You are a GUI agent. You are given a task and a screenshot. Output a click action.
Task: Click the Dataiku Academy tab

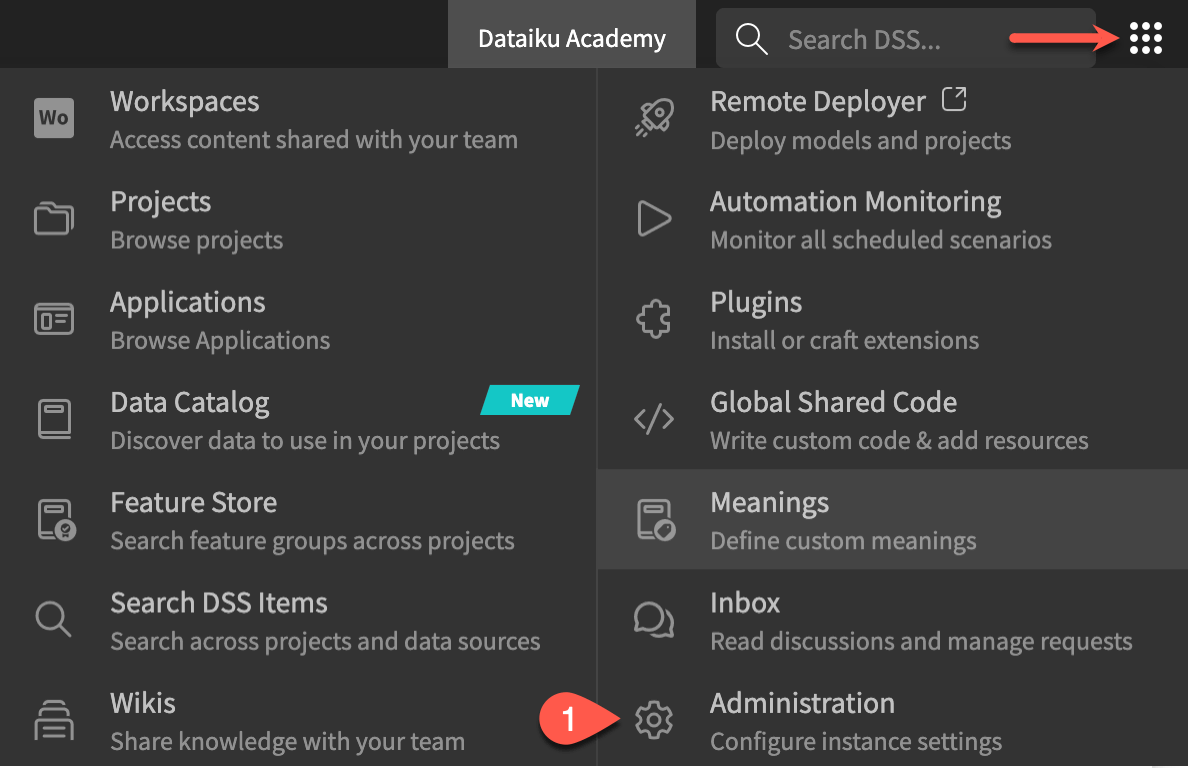[x=572, y=39]
